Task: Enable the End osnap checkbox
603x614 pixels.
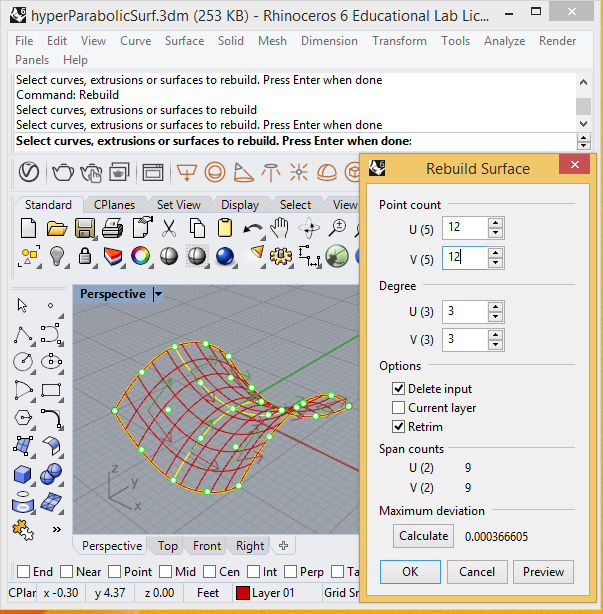Action: click(x=23, y=571)
